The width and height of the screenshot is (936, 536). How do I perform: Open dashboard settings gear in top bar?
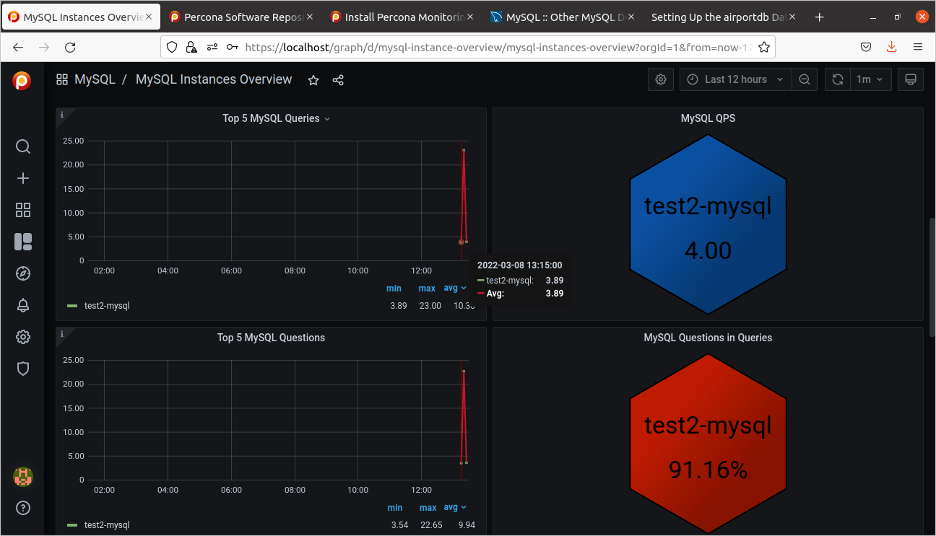point(660,79)
